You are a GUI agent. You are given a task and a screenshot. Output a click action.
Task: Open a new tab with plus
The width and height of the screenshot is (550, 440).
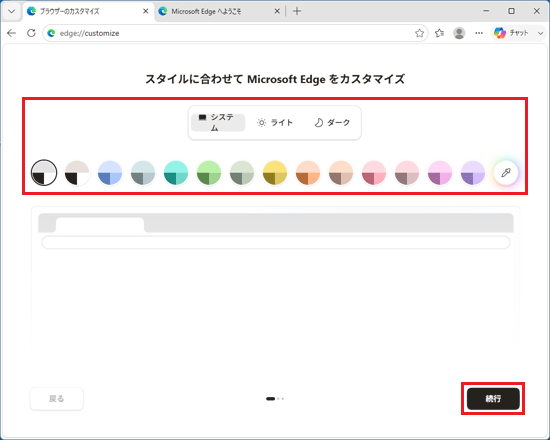(x=297, y=11)
